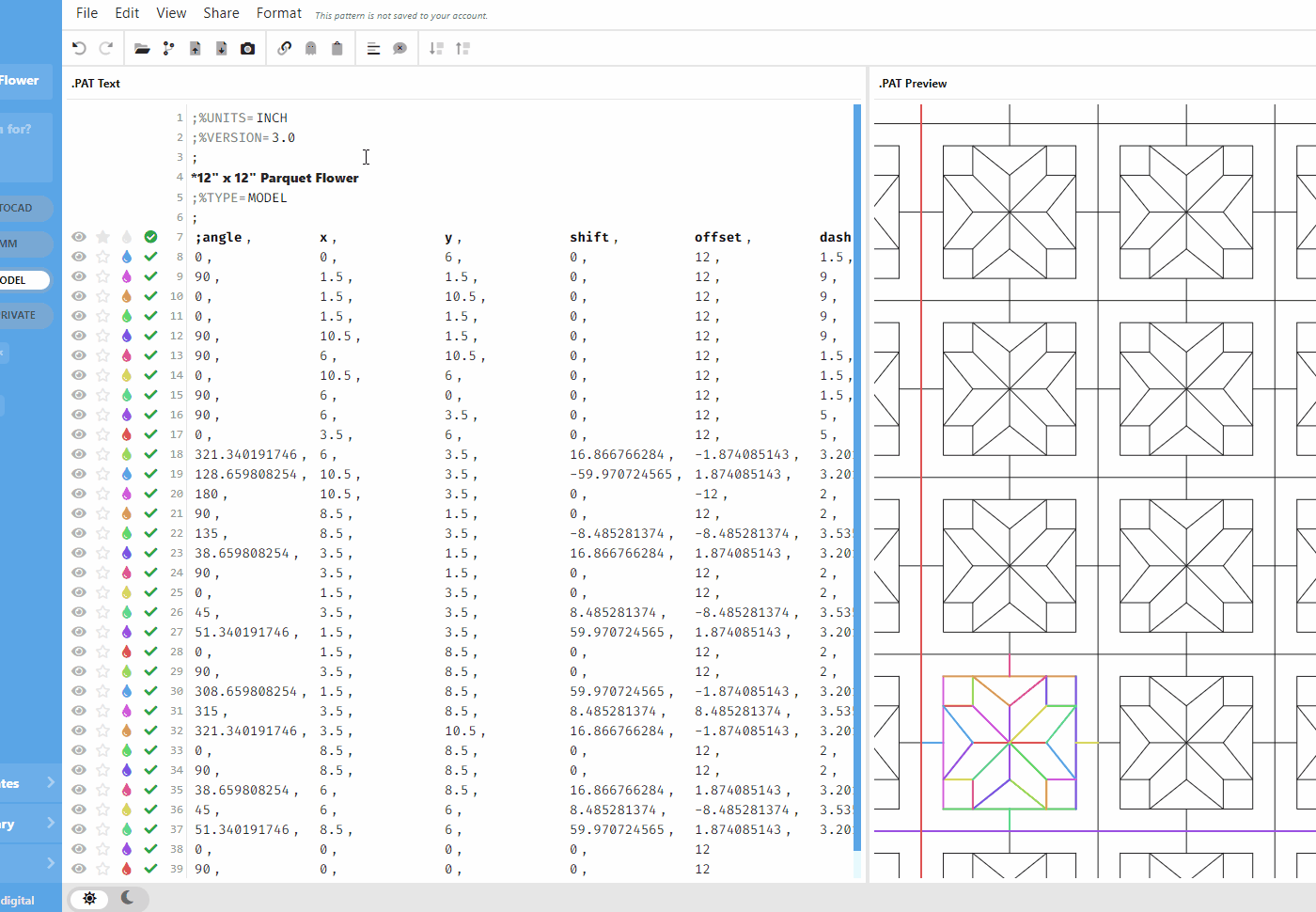Open the clipboard tool in the toolbar
This screenshot has height=912, width=1316.
point(337,47)
